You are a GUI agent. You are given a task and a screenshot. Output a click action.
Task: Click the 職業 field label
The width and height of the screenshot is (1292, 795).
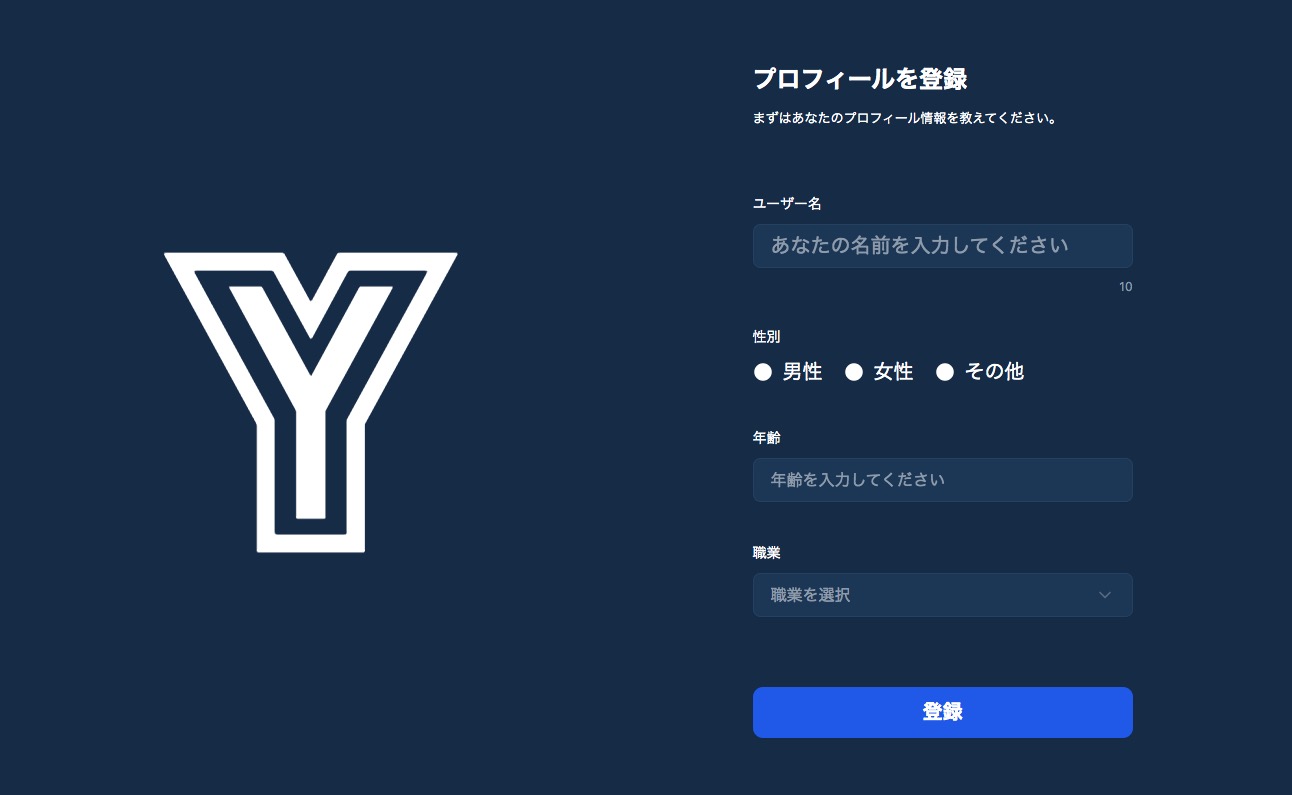click(766, 552)
